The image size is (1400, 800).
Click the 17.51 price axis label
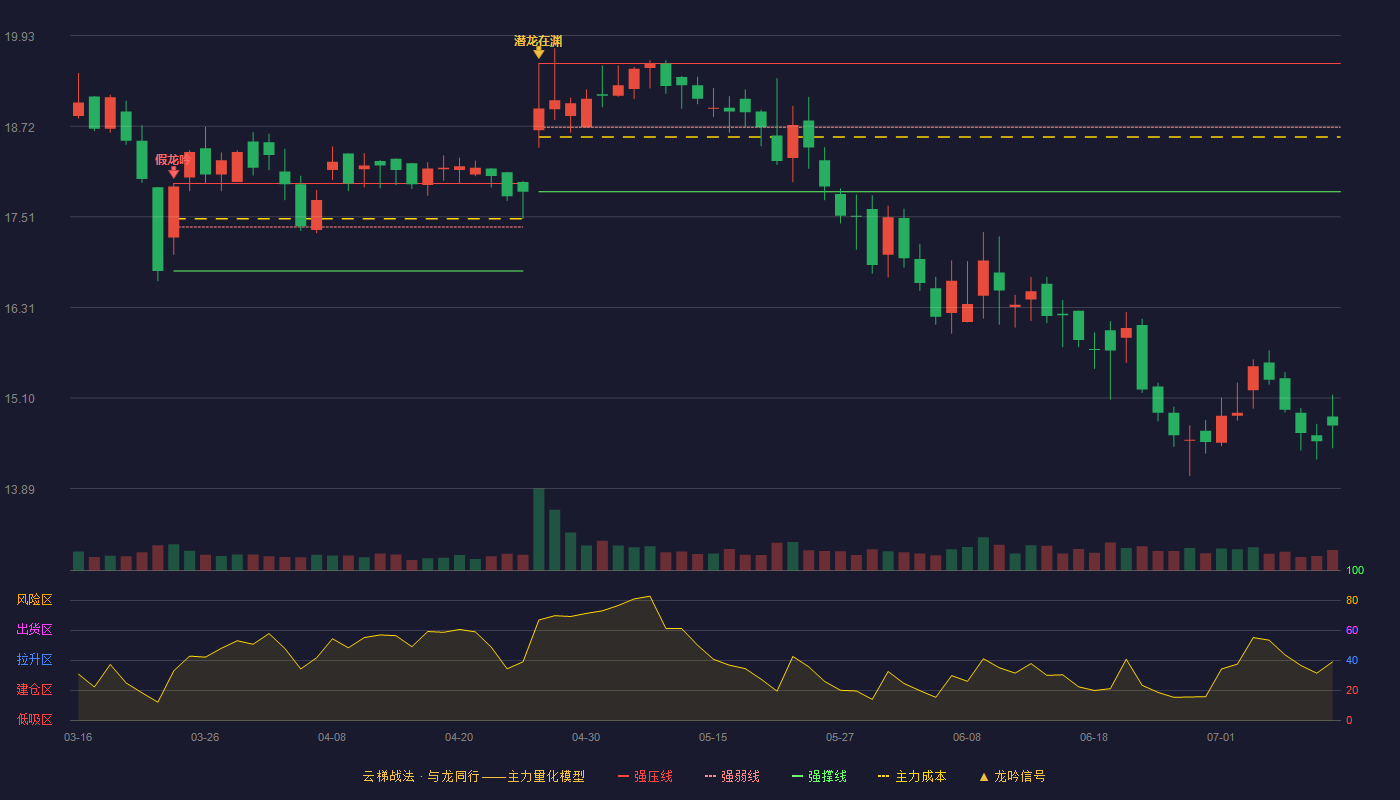[x=19, y=218]
